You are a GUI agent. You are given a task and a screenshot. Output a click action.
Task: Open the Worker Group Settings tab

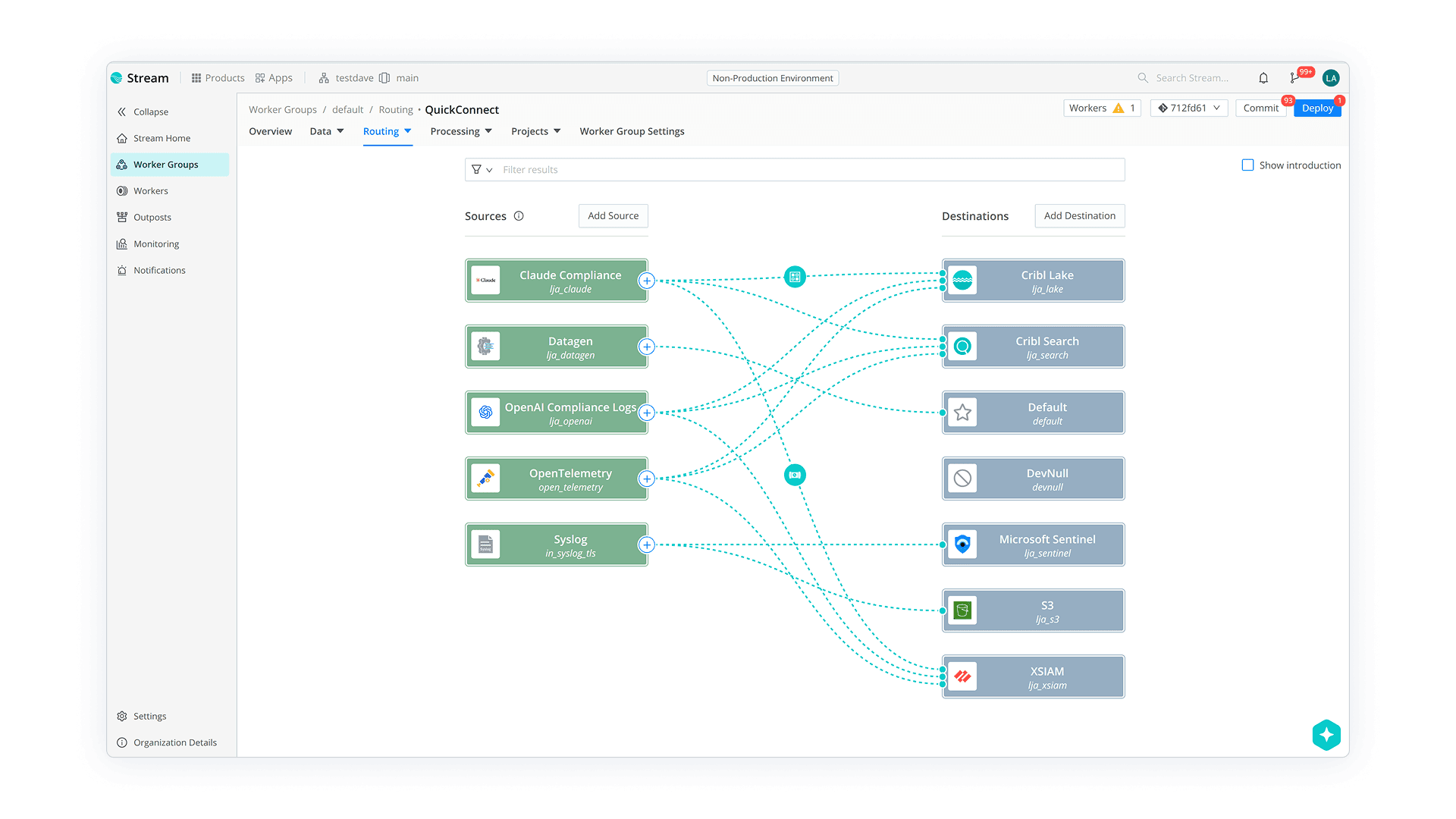pyautogui.click(x=632, y=132)
